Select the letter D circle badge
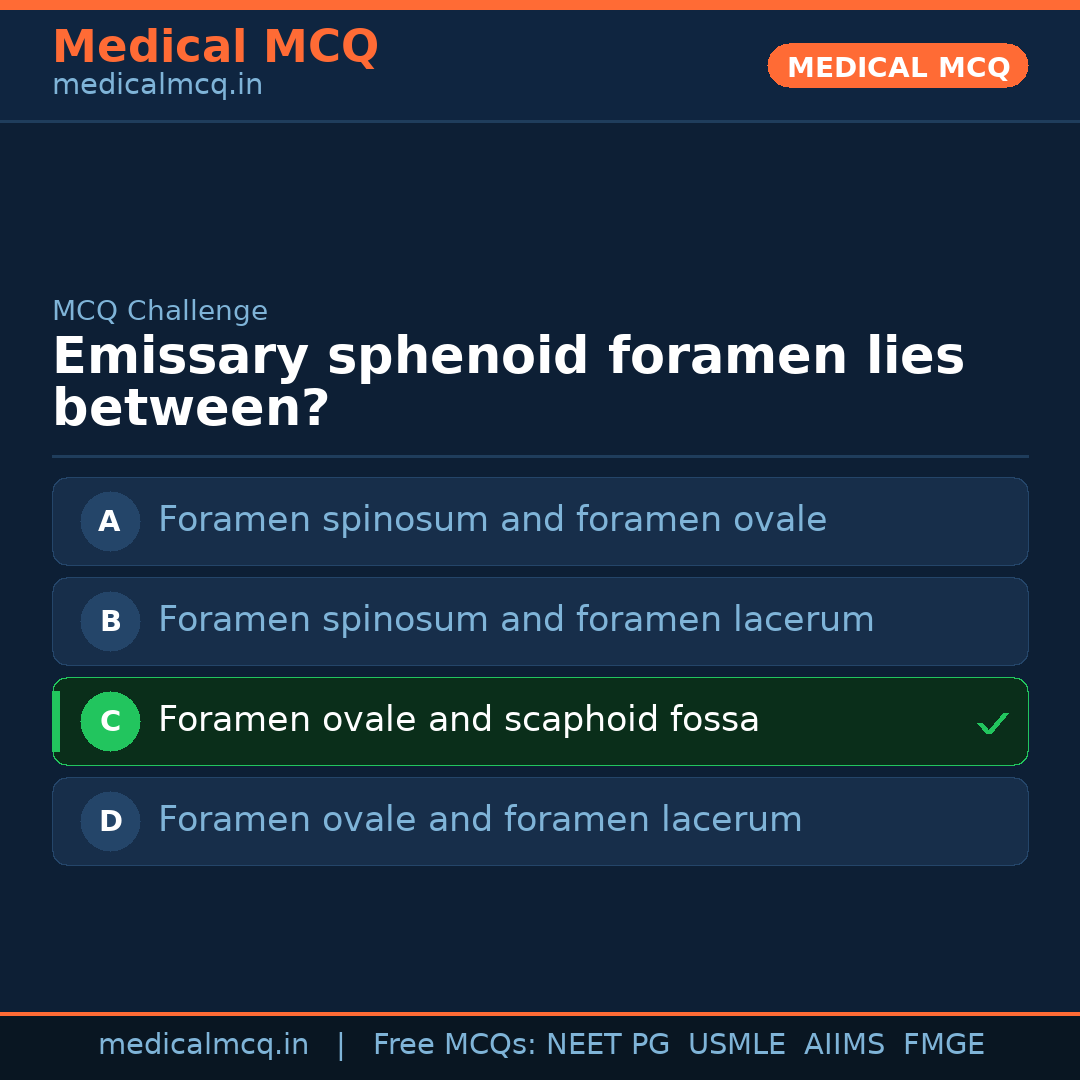The height and width of the screenshot is (1080, 1080). tap(110, 821)
